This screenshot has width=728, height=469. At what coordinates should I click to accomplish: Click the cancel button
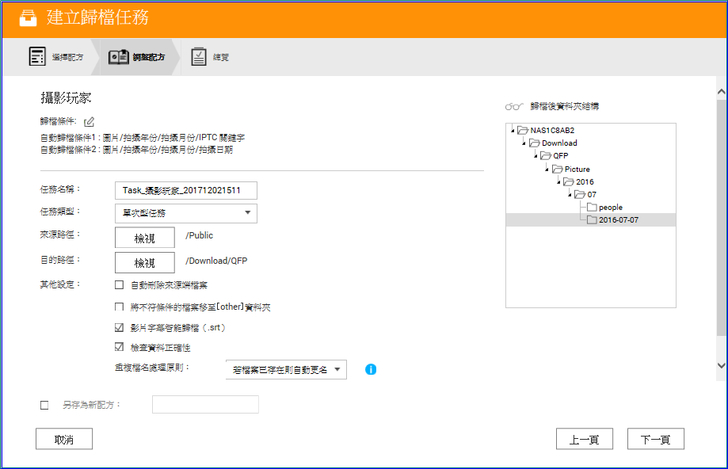point(64,439)
